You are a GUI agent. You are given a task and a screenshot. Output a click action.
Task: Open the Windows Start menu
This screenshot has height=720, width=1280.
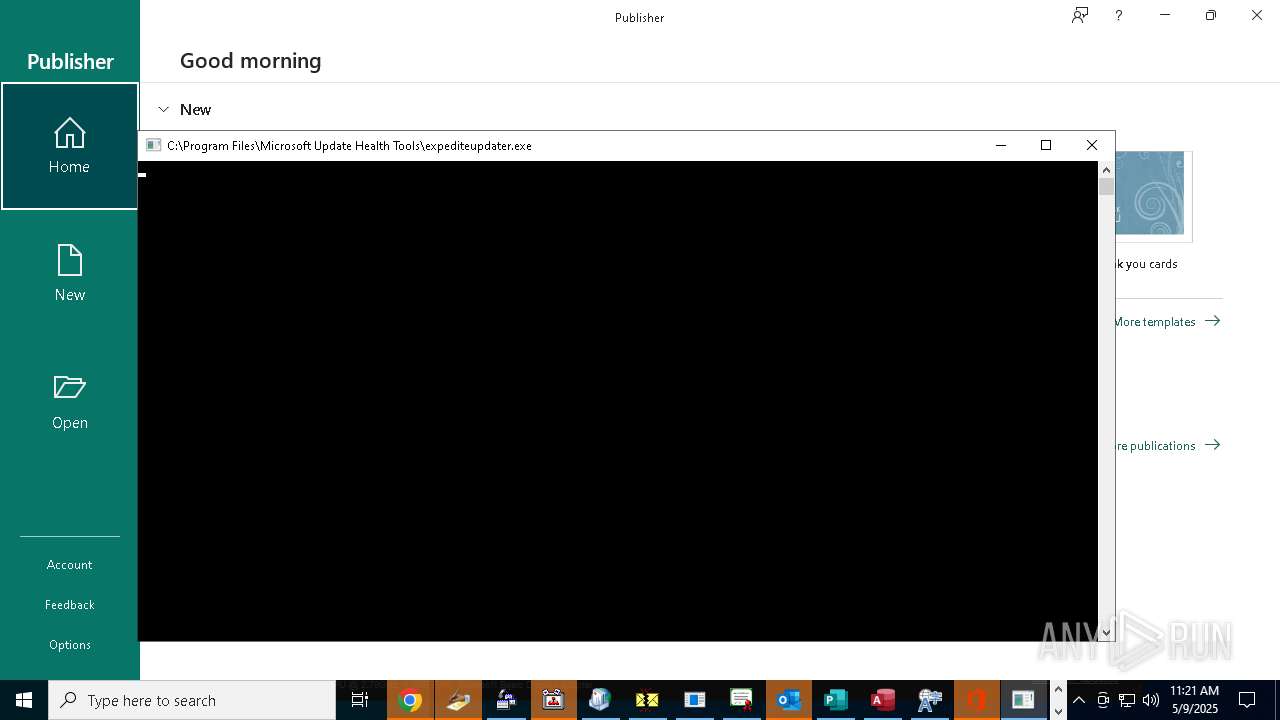24,700
